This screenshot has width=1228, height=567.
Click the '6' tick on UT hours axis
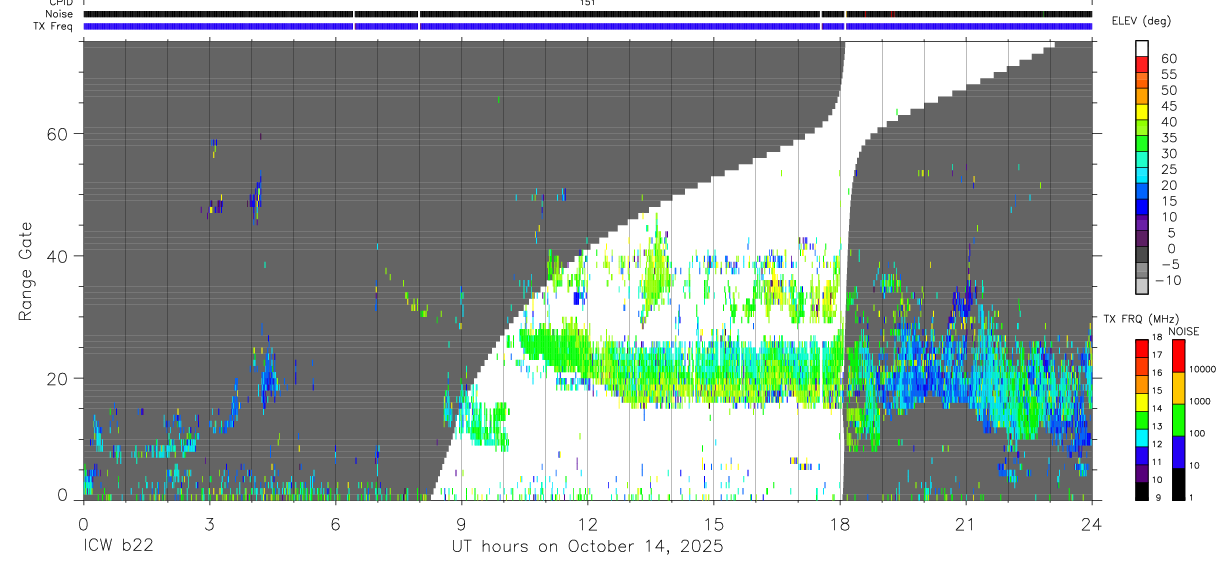click(335, 523)
